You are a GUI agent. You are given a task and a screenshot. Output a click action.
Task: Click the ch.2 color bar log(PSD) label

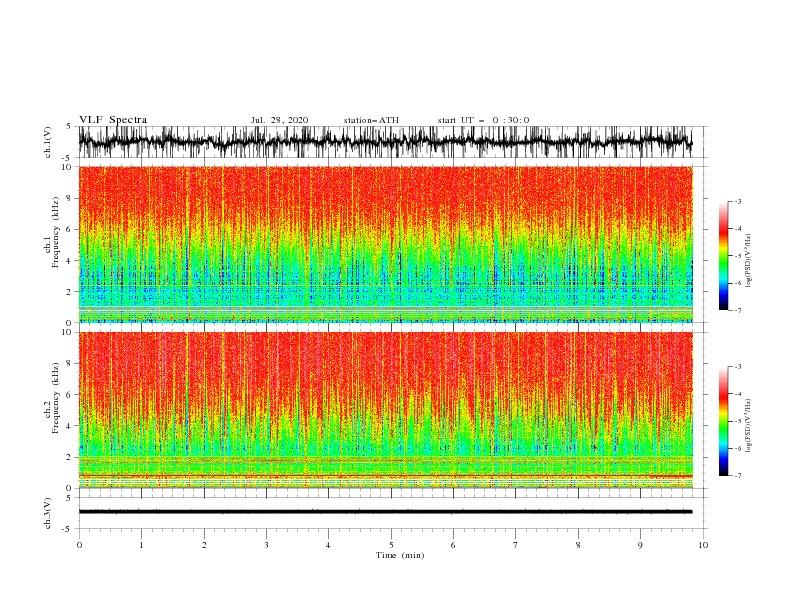pyautogui.click(x=749, y=425)
